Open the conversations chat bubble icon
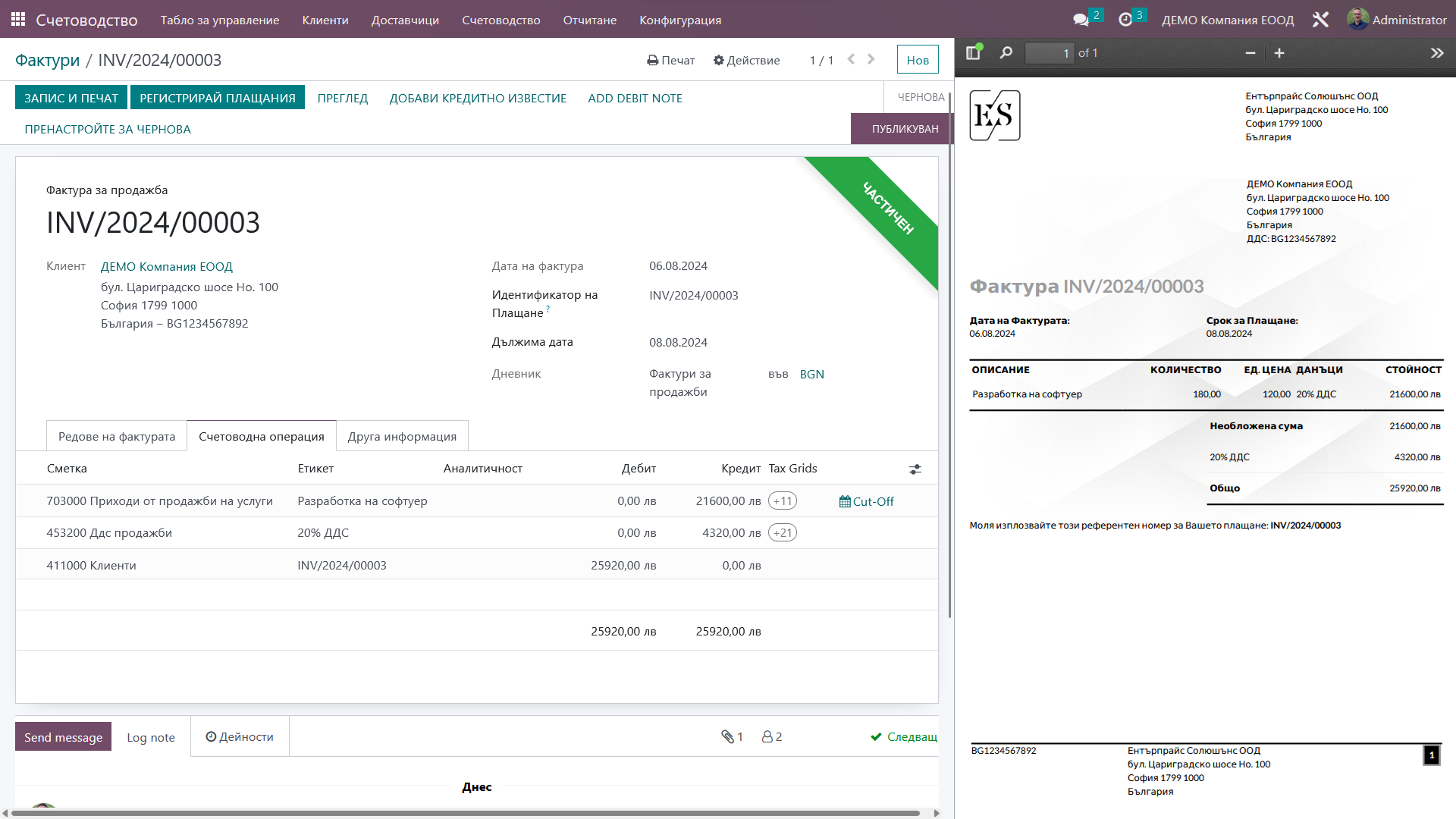The width and height of the screenshot is (1456, 819). [x=1081, y=20]
